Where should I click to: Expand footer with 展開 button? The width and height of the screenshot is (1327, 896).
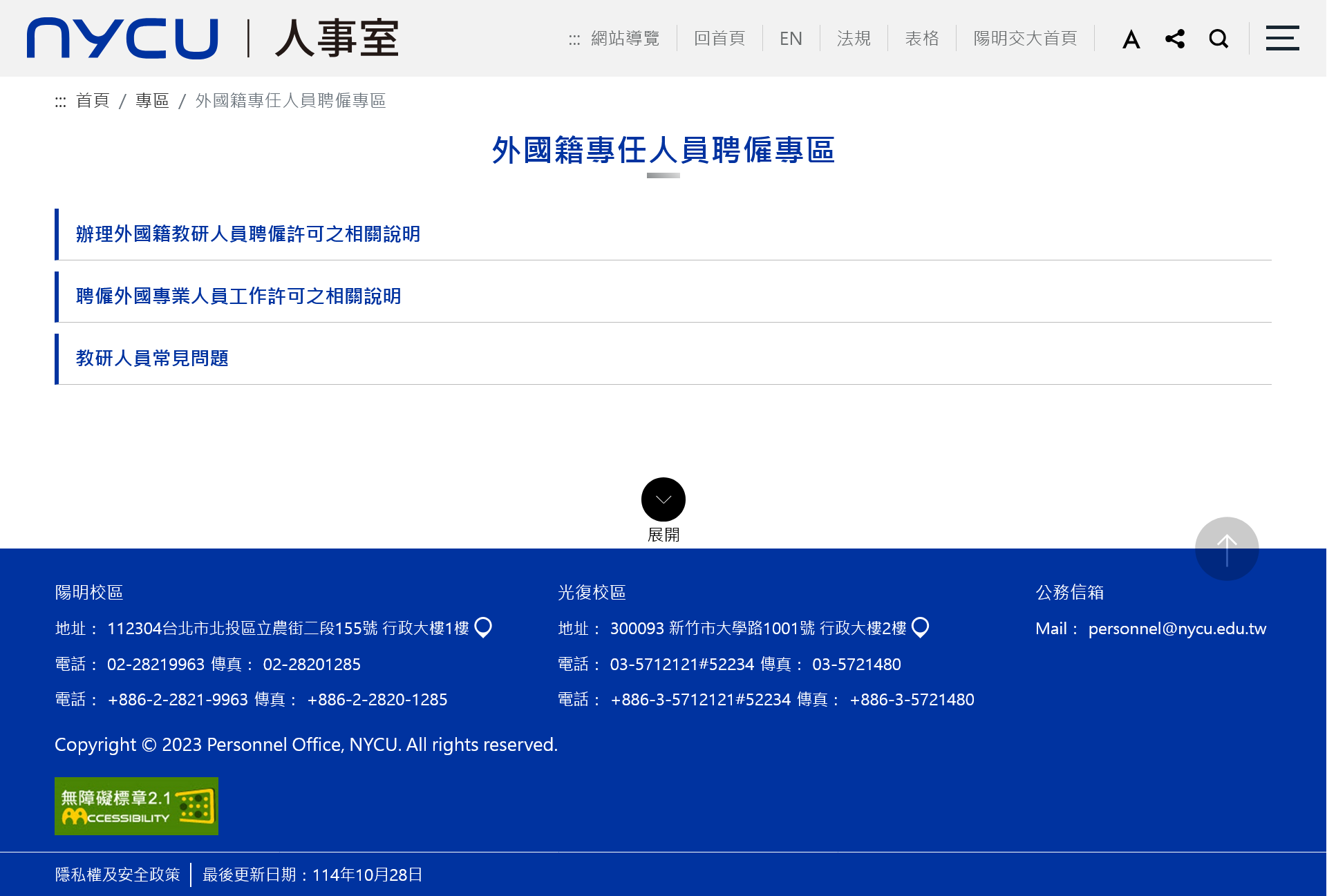tap(663, 499)
